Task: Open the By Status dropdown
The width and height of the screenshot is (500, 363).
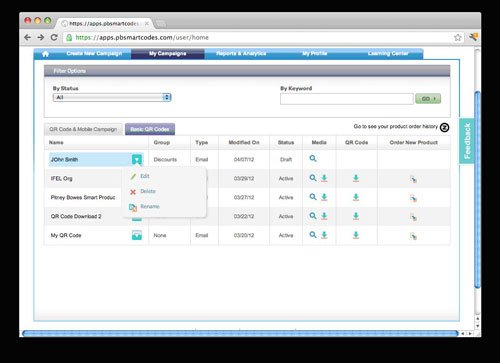Action: [112, 97]
